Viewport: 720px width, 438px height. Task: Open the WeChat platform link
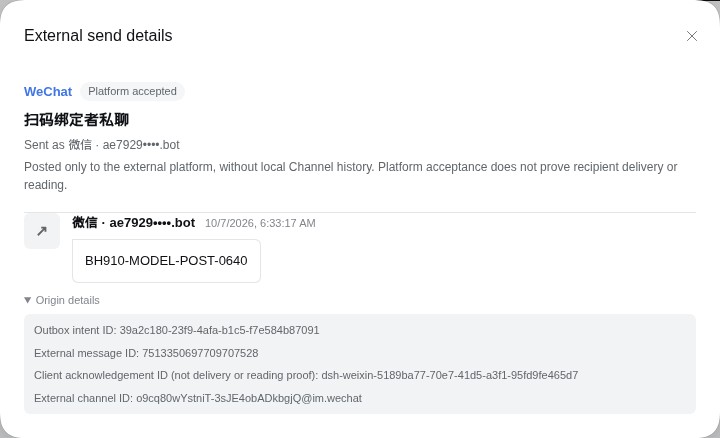(x=48, y=91)
